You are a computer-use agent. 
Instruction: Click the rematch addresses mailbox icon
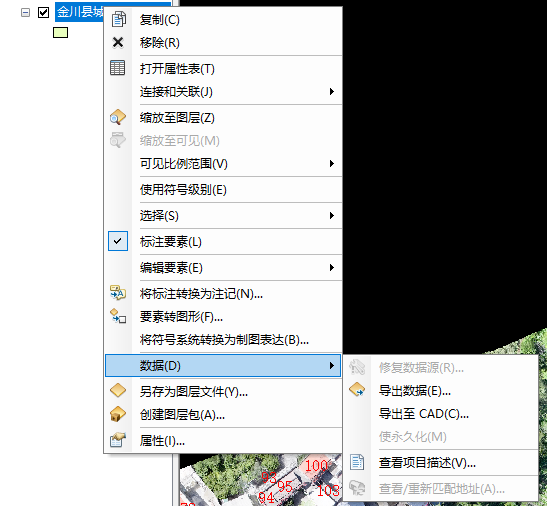357,488
